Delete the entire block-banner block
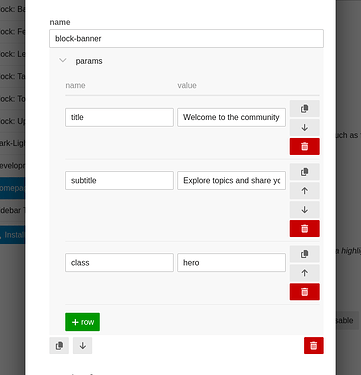This screenshot has width=361, height=375. (x=314, y=346)
